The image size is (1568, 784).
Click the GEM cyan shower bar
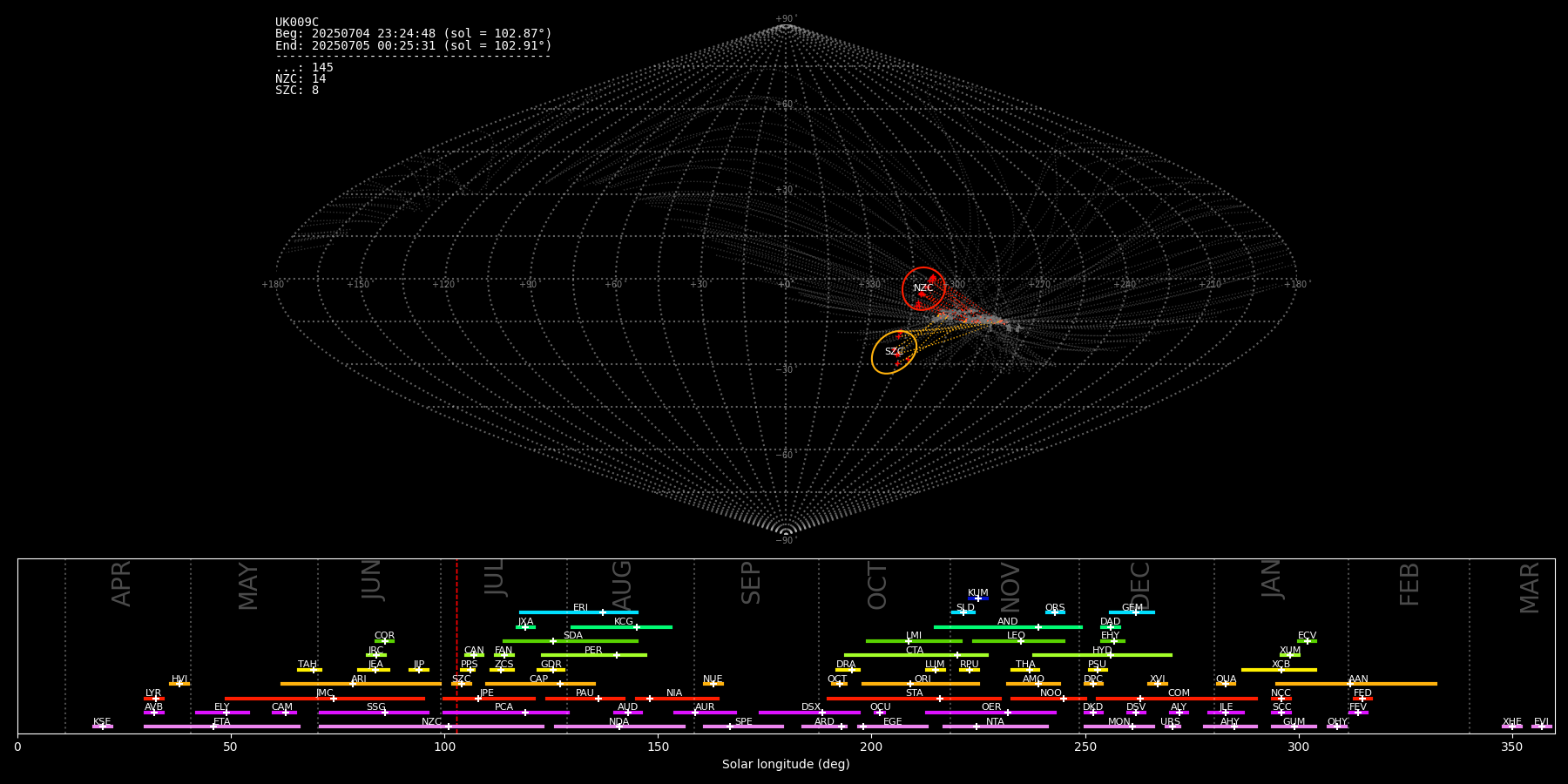pyautogui.click(x=1132, y=612)
